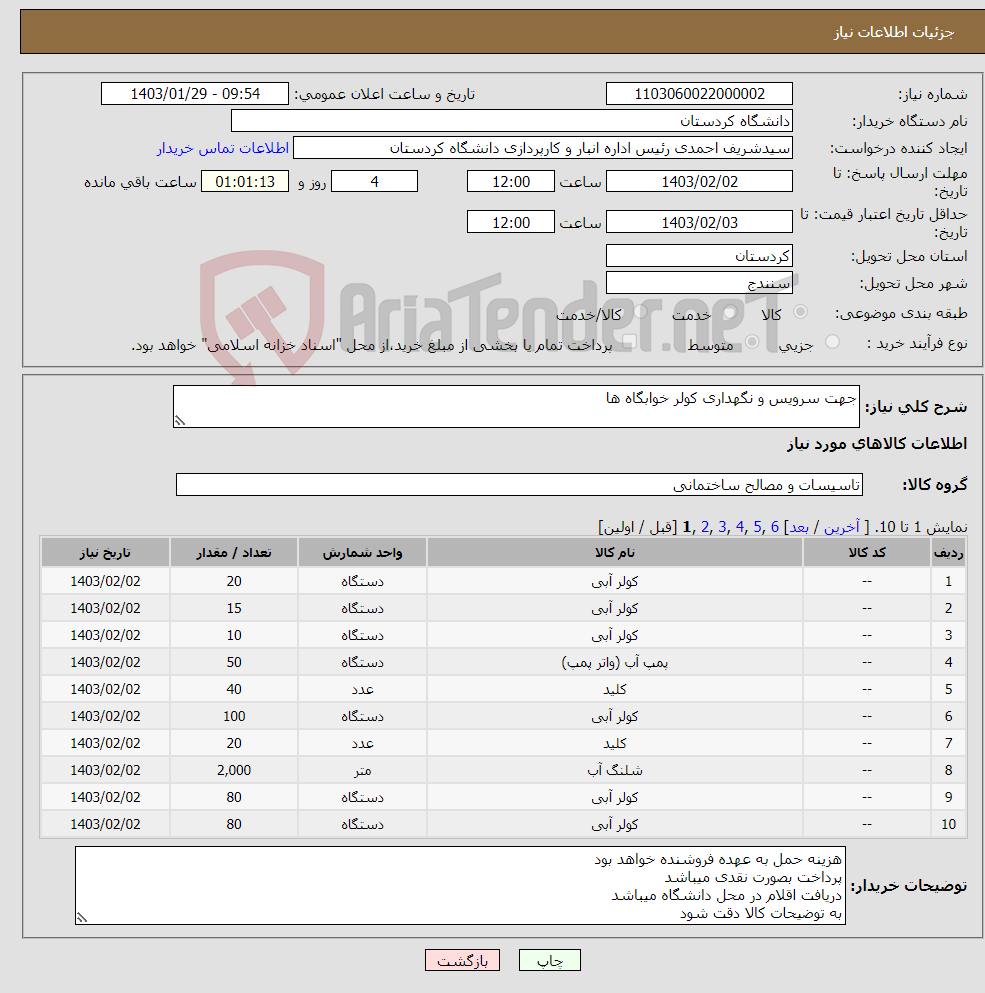The width and height of the screenshot is (985, 993).
Task: Click the کد کالا column header
Action: 867,553
